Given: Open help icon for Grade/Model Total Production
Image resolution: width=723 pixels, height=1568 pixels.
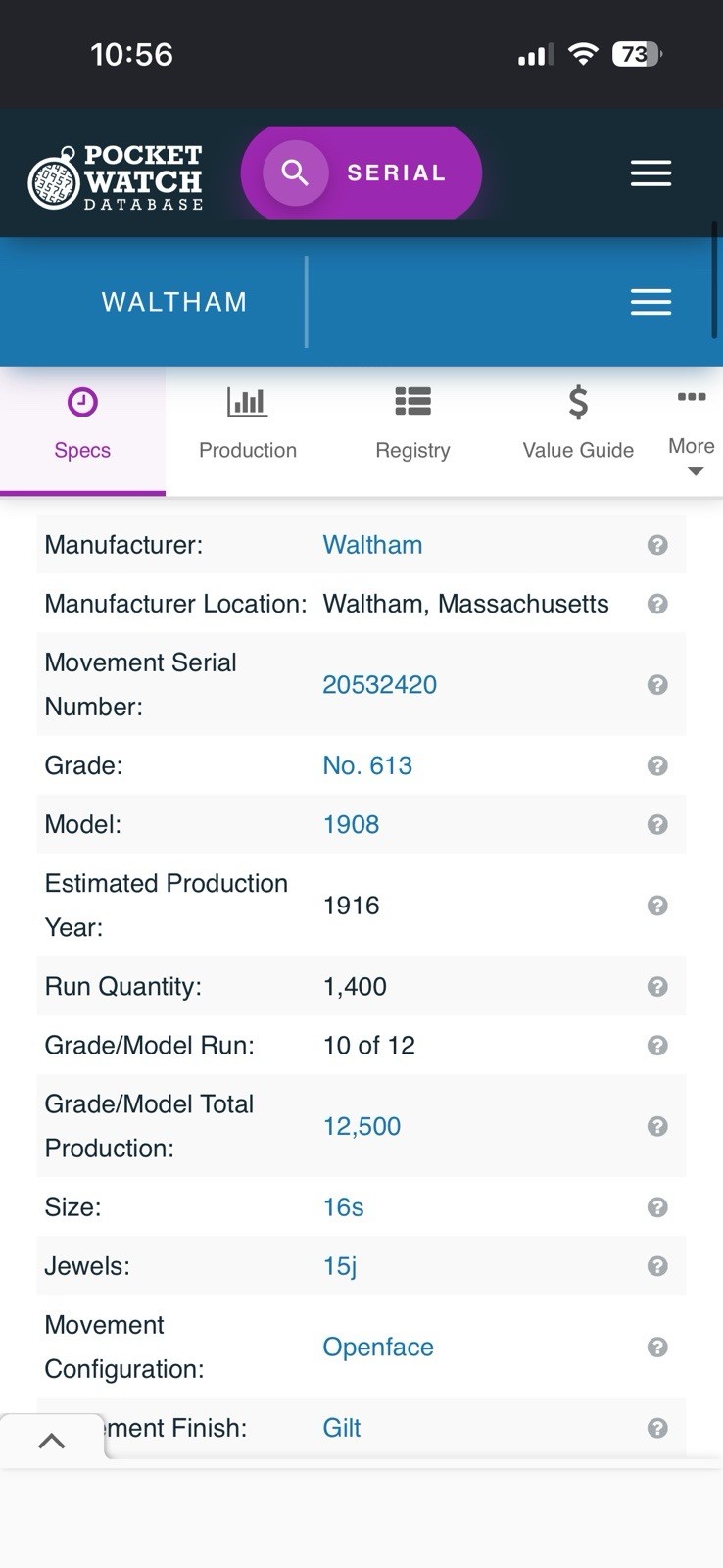Looking at the screenshot, I should click(657, 1126).
